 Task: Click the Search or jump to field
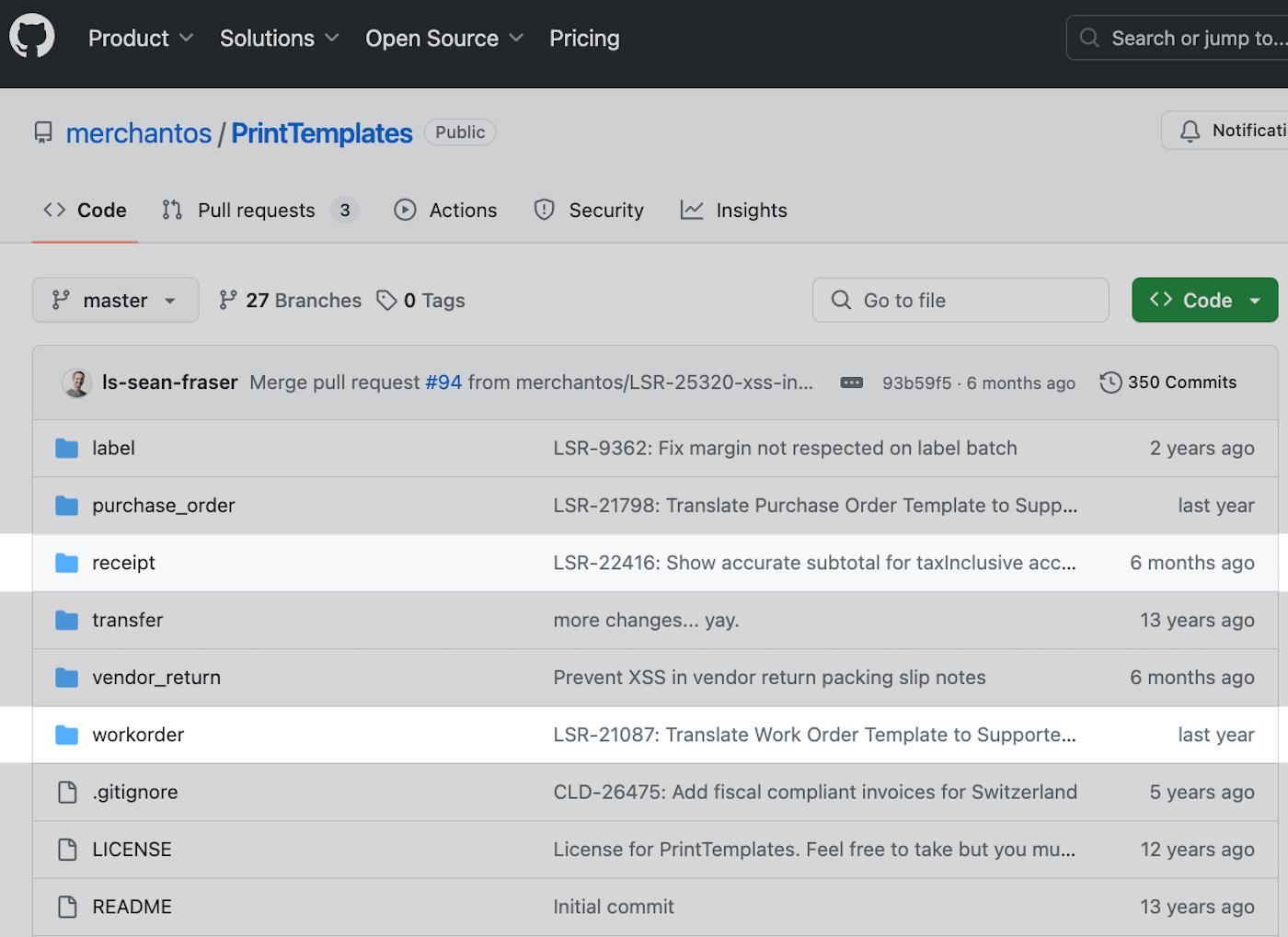coord(1178,38)
